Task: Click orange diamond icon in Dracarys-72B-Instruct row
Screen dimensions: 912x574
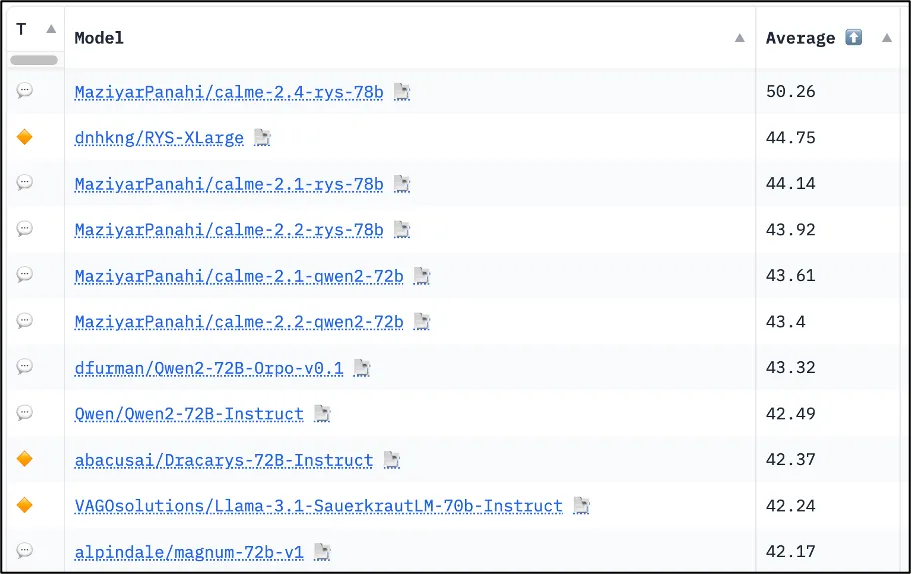Action: (x=24, y=459)
